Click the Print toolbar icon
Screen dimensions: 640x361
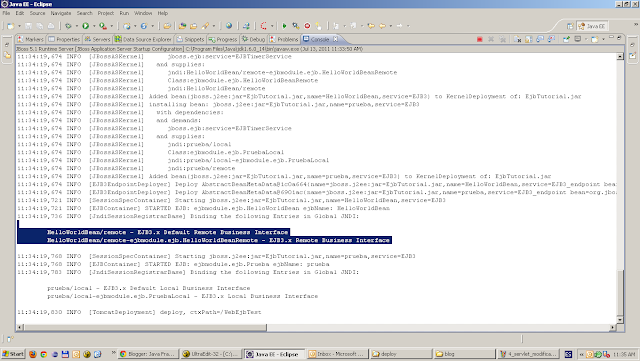(x=51, y=26)
